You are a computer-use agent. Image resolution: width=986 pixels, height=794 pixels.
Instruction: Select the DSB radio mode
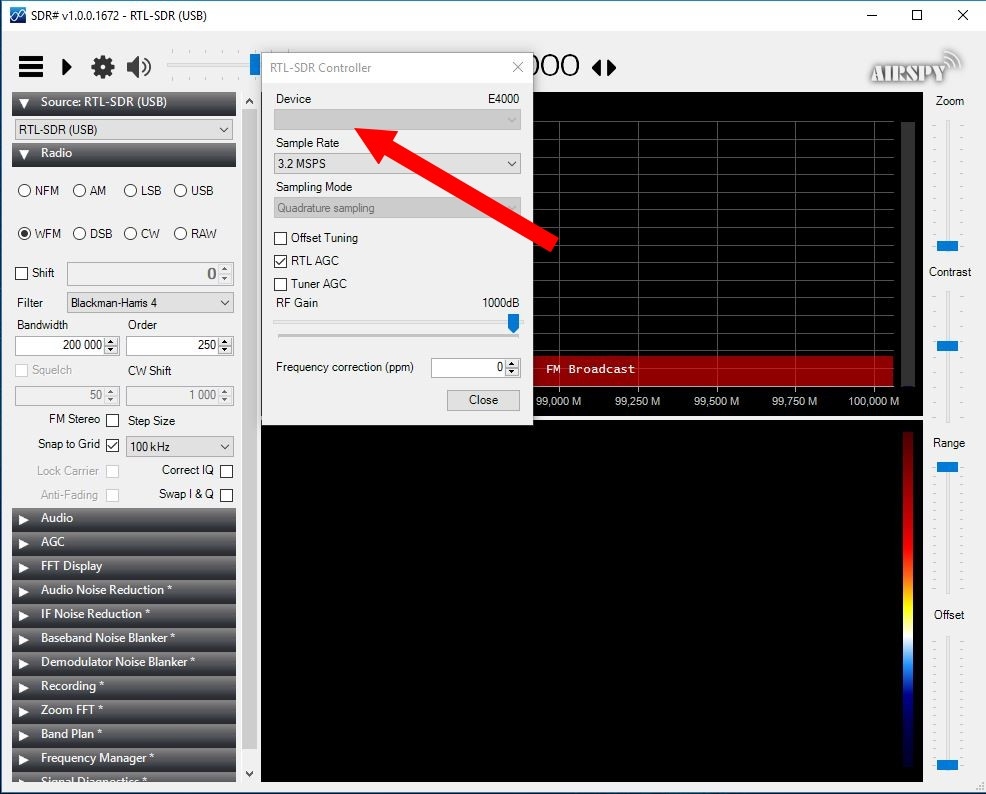pos(79,234)
